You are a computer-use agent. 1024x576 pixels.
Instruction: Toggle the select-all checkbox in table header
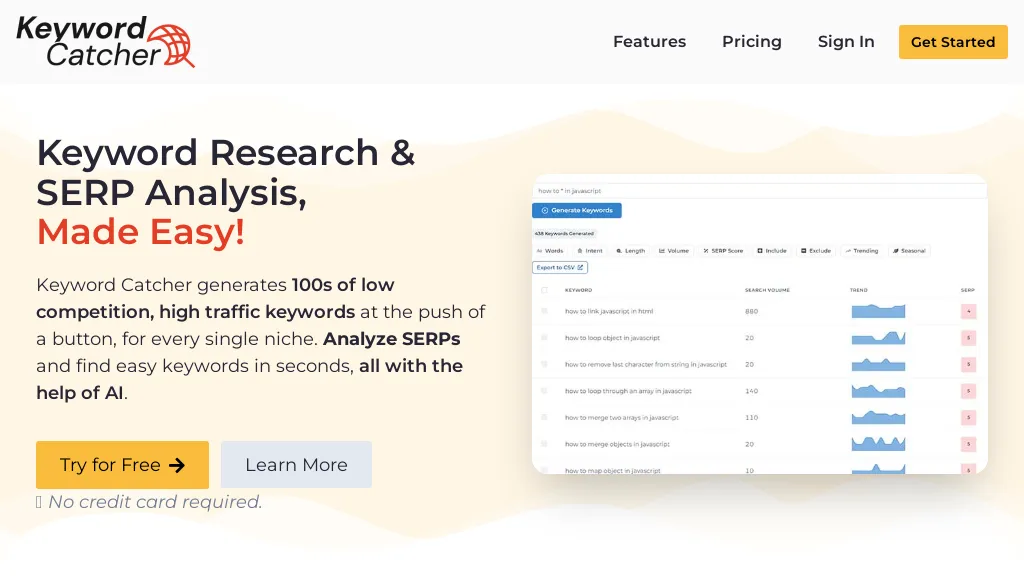pos(545,290)
